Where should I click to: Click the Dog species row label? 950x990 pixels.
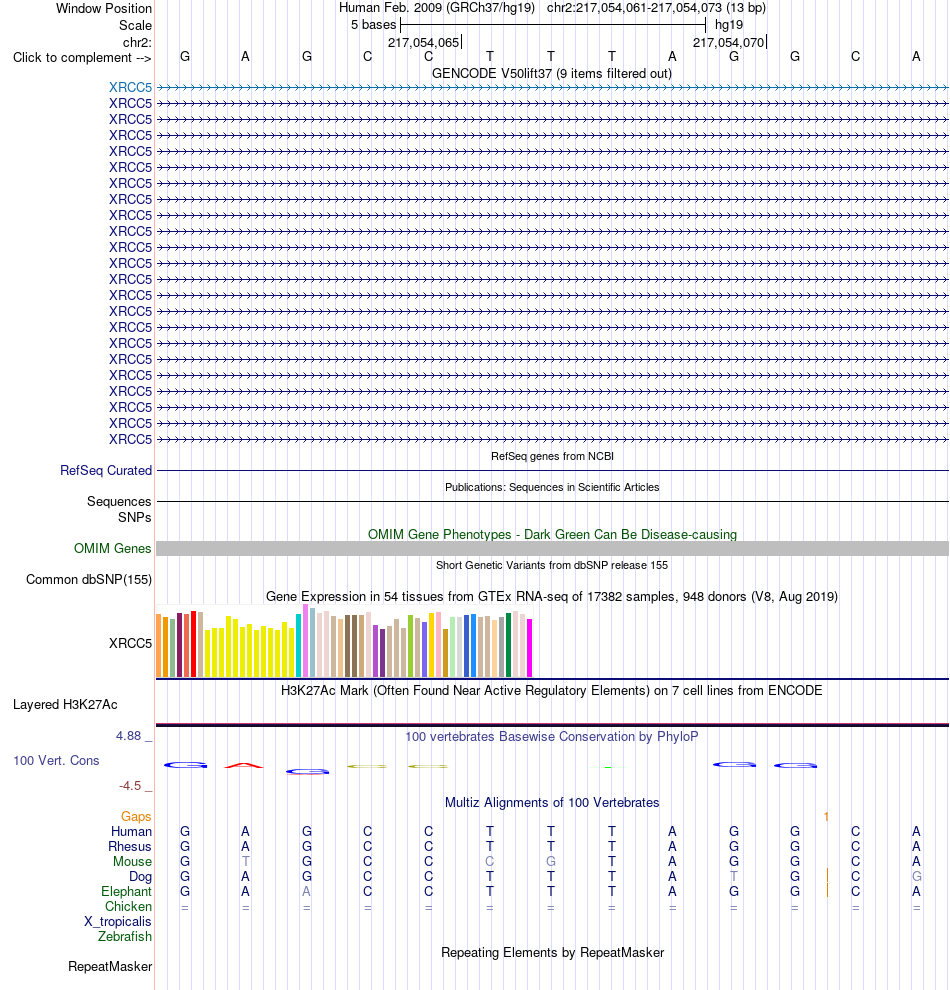coord(140,876)
